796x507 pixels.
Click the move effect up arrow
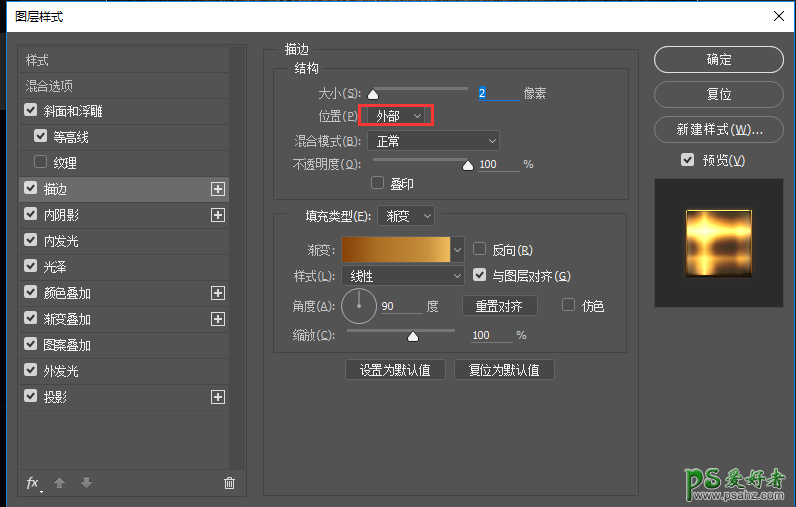pos(60,483)
